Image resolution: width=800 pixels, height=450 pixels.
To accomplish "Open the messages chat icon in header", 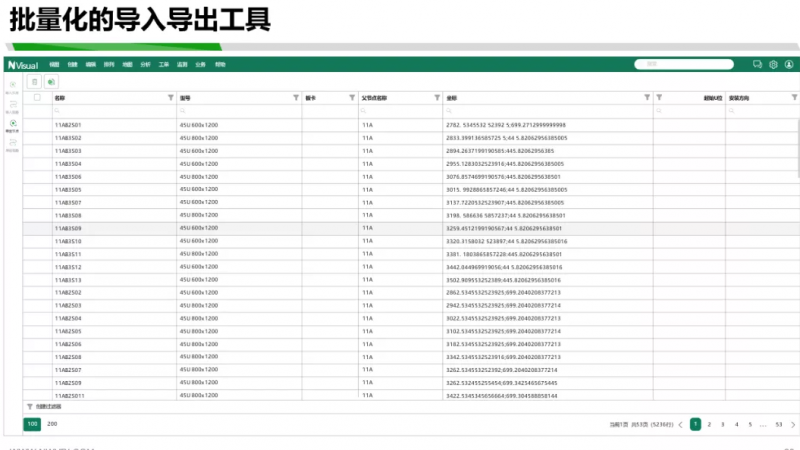I will coord(758,64).
